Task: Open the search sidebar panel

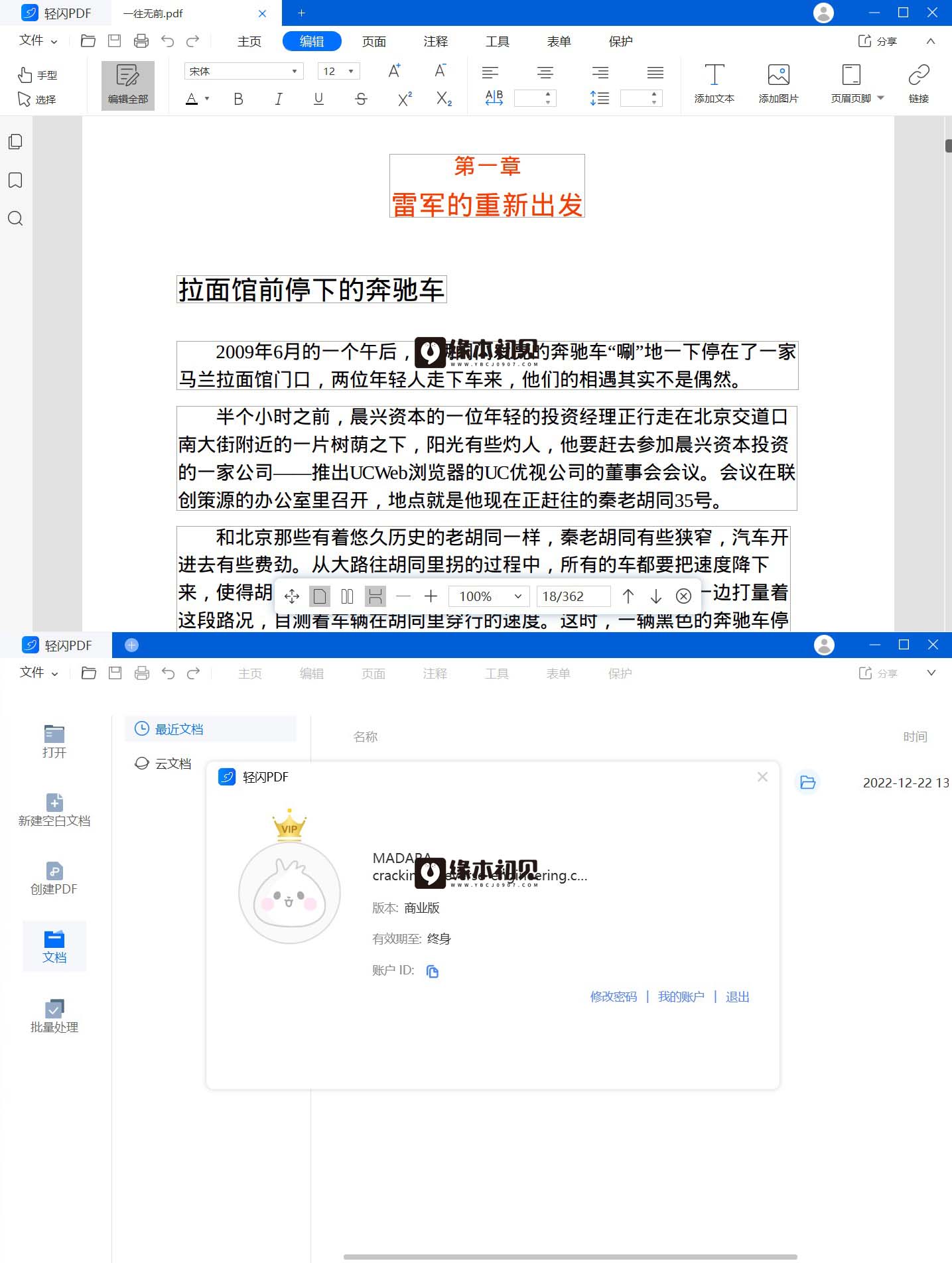Action: point(15,219)
